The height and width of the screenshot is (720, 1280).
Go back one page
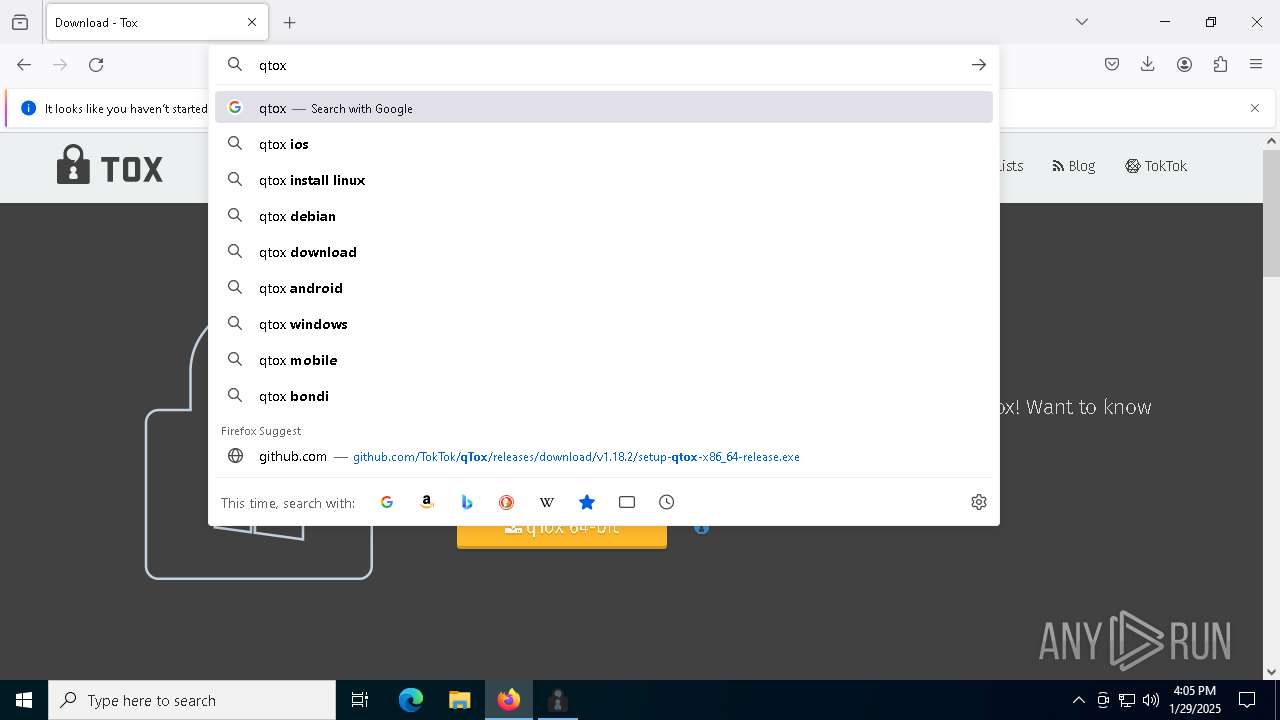pyautogui.click(x=24, y=65)
